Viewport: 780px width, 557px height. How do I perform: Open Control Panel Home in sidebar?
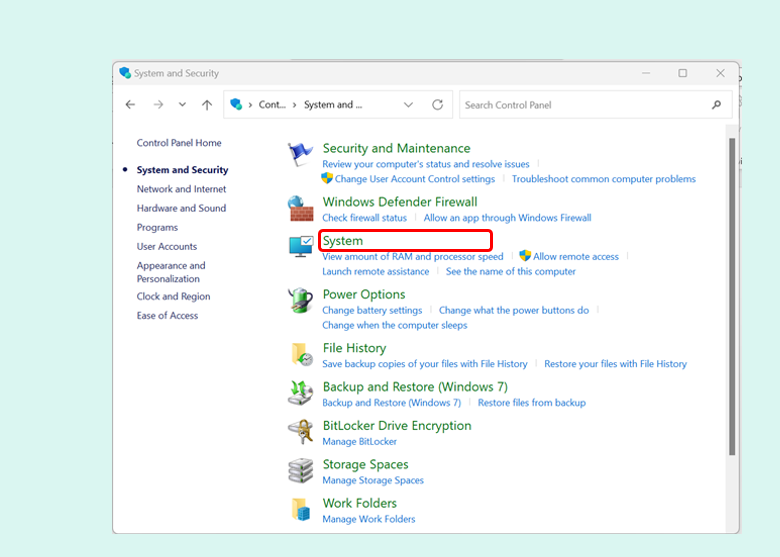(x=179, y=143)
